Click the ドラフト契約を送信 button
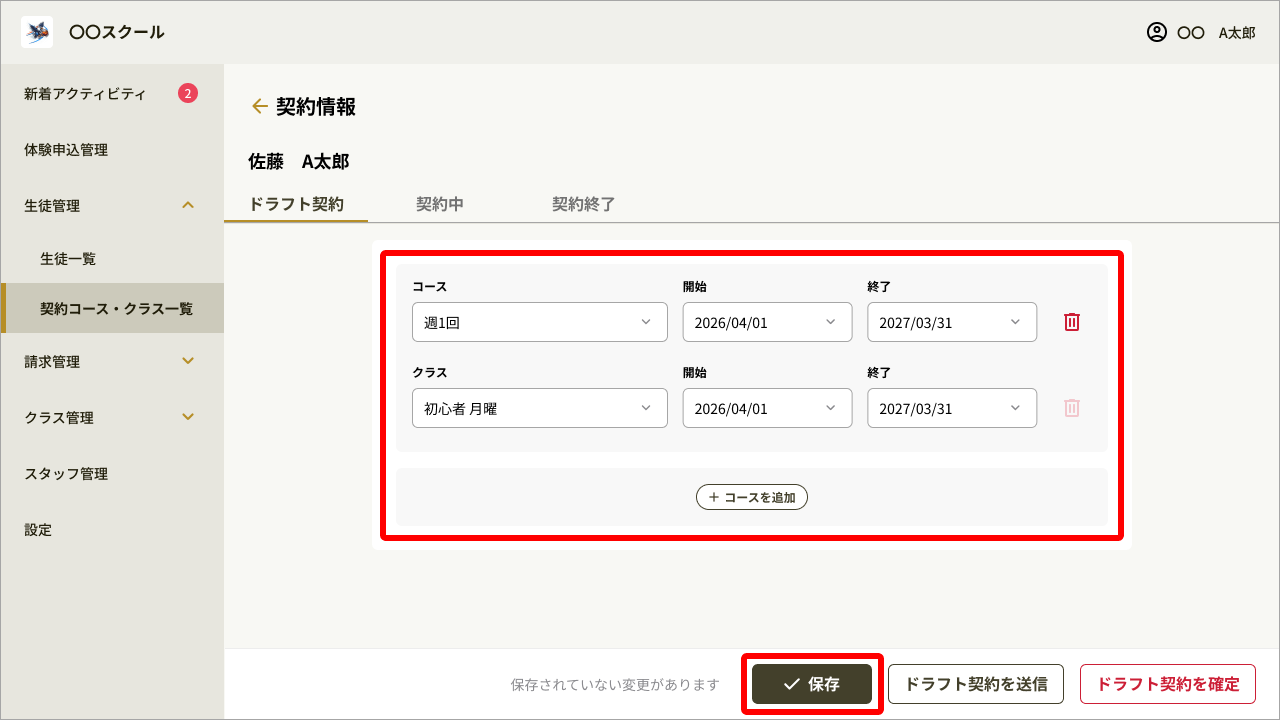 (975, 684)
